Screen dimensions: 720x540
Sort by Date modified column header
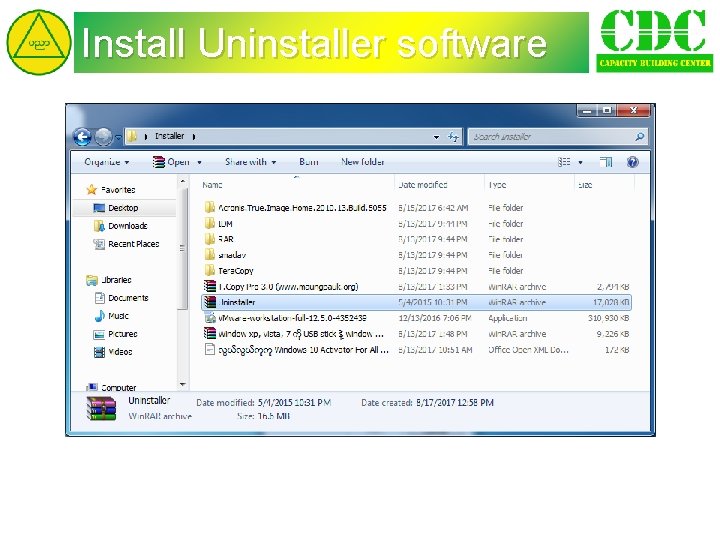(422, 185)
